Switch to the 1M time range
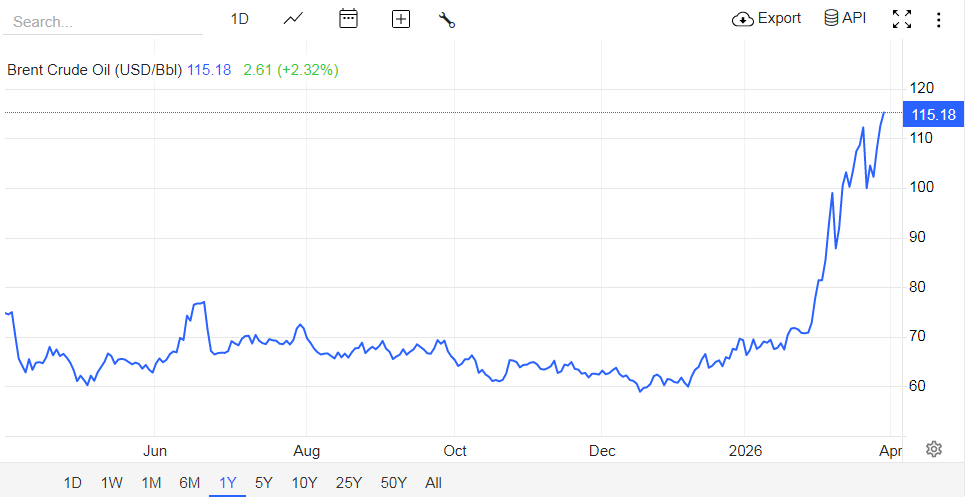This screenshot has width=968, height=497. pos(151,482)
